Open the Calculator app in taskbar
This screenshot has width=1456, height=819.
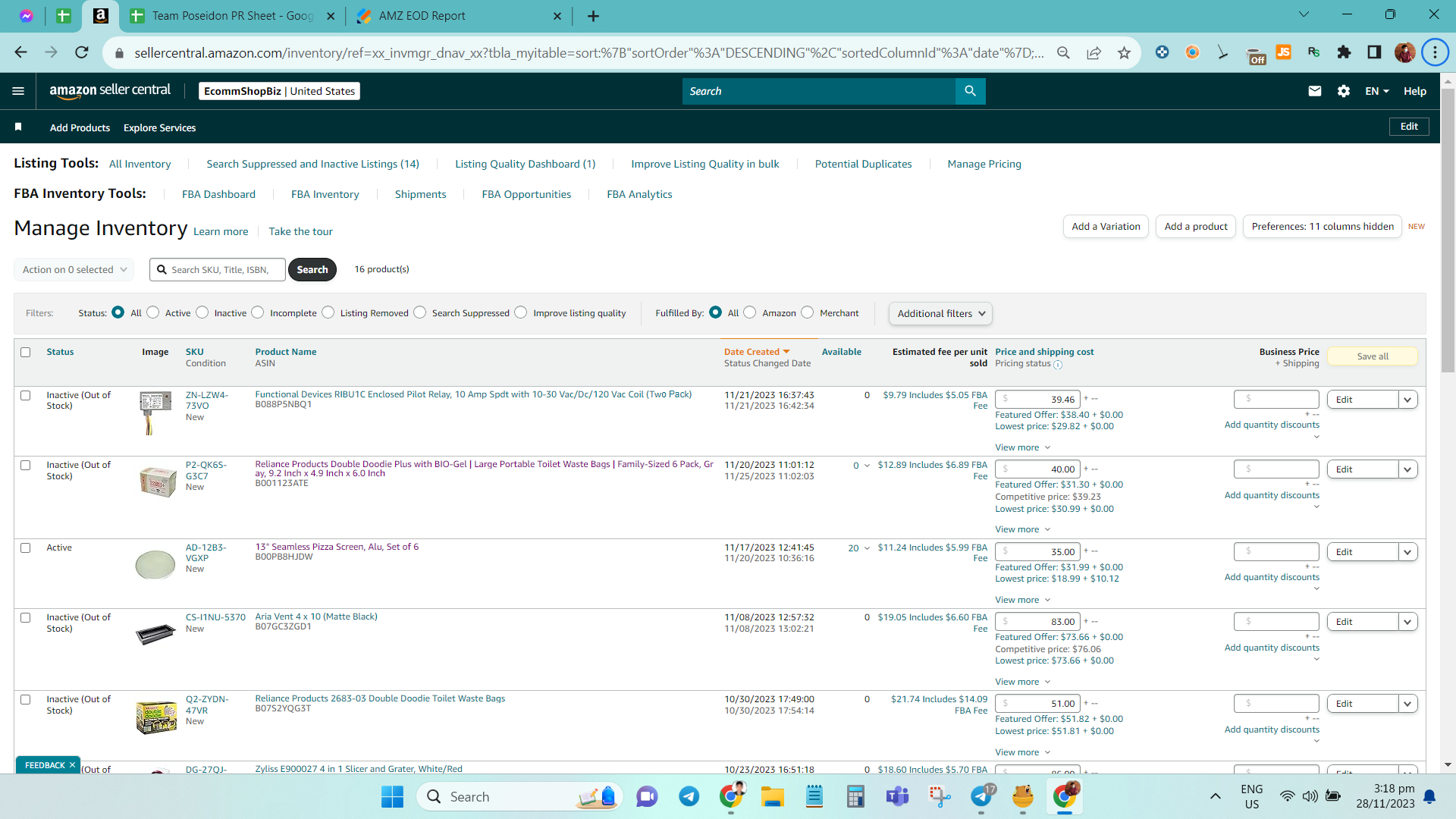(x=855, y=796)
